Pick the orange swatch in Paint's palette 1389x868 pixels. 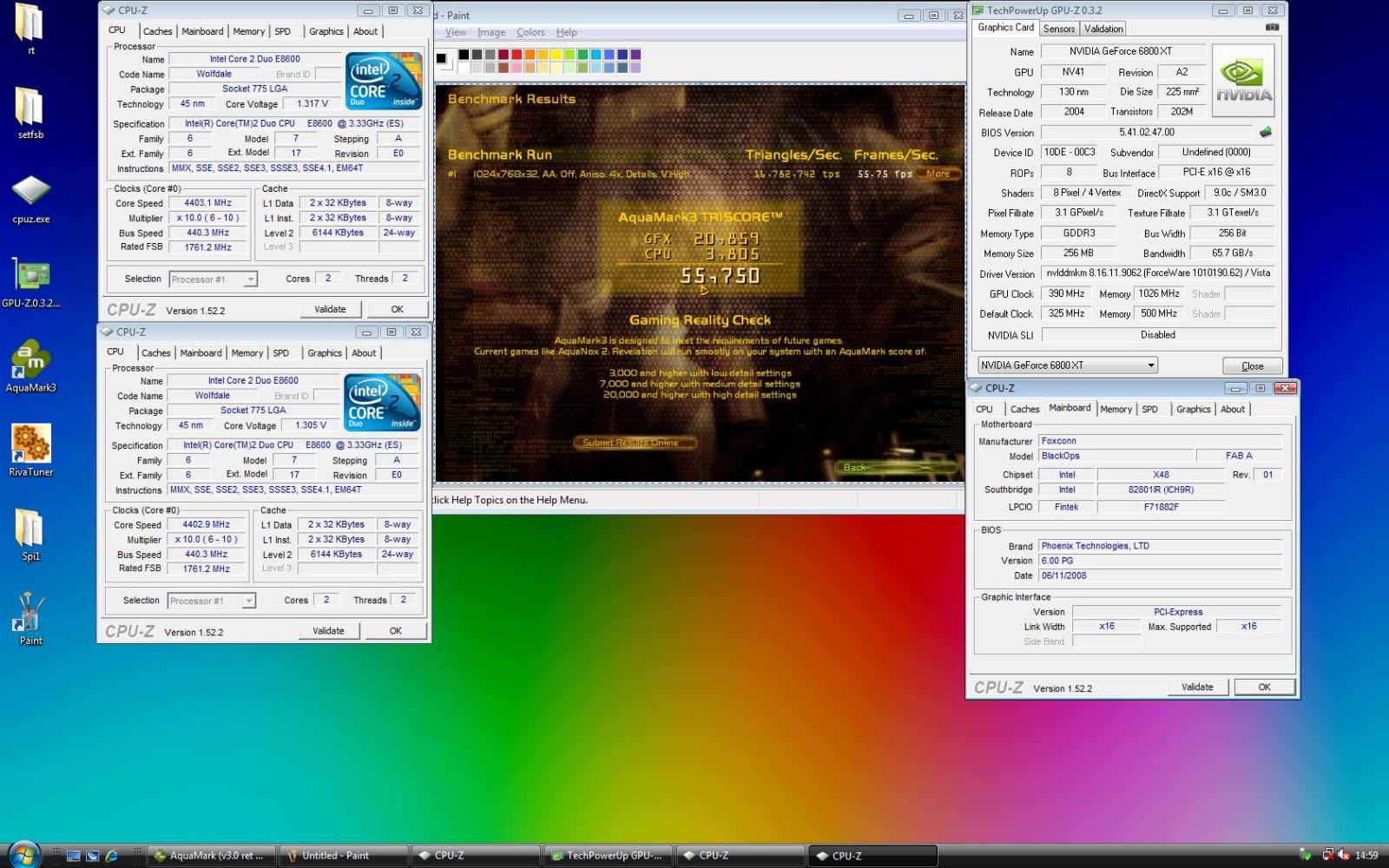530,55
